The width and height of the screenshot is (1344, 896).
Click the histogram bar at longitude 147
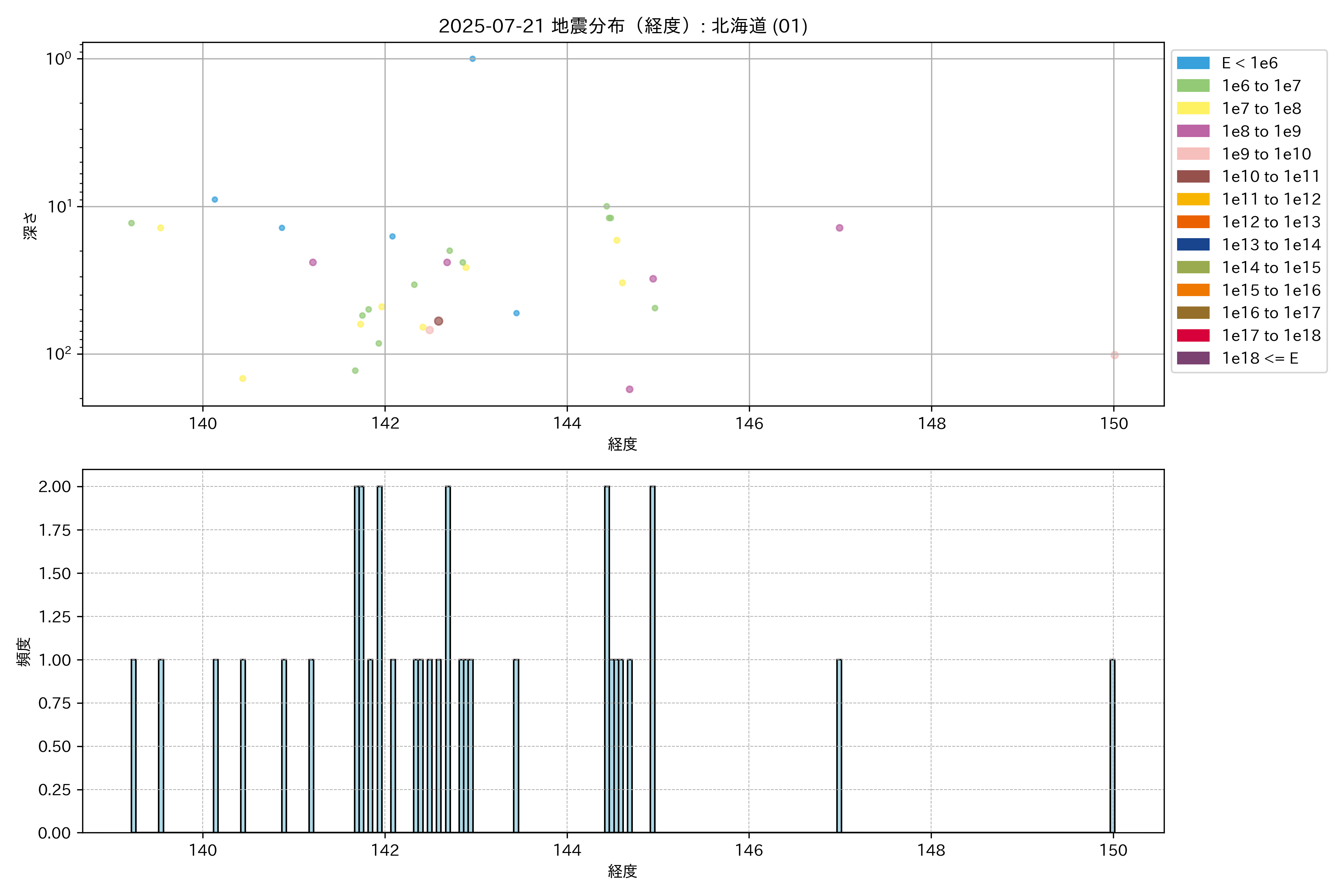(839, 746)
